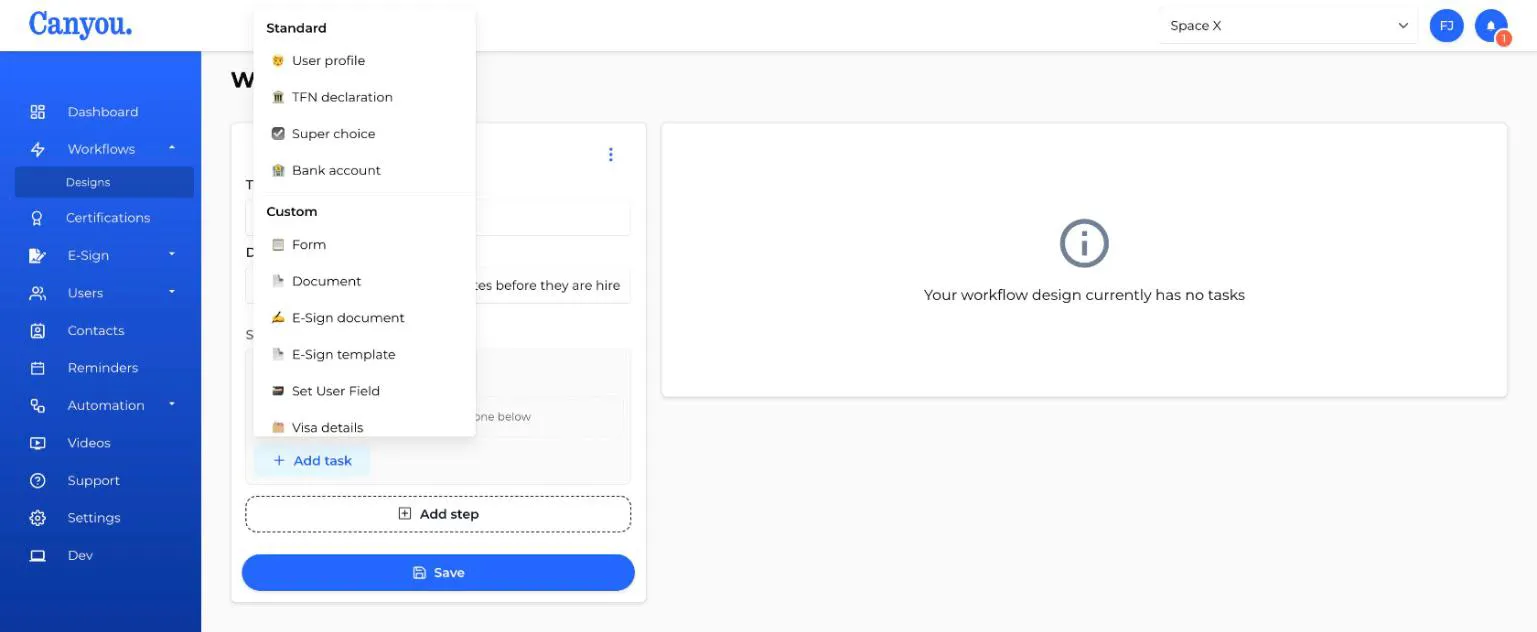Click the Add task button
The width and height of the screenshot is (1537, 632).
312,461
